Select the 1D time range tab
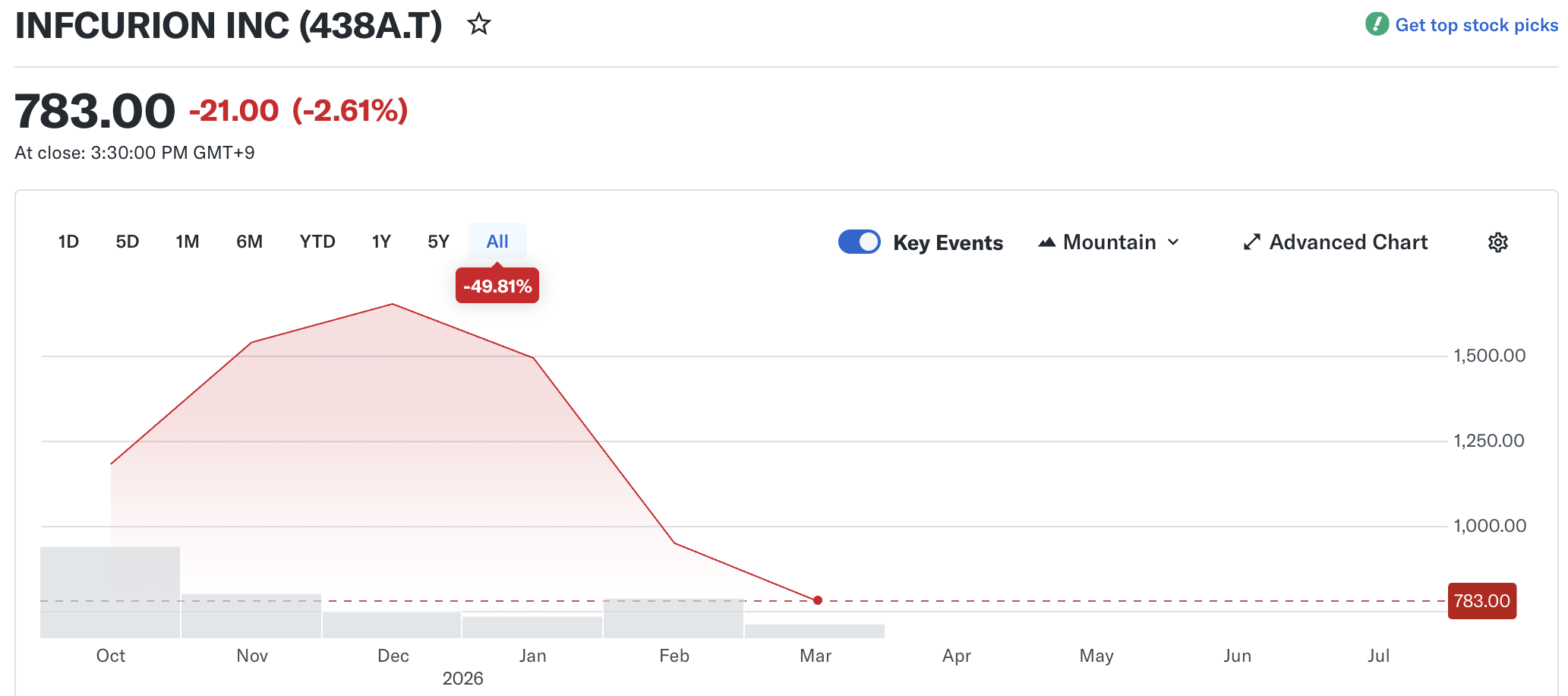The width and height of the screenshot is (1568, 696). pos(68,242)
